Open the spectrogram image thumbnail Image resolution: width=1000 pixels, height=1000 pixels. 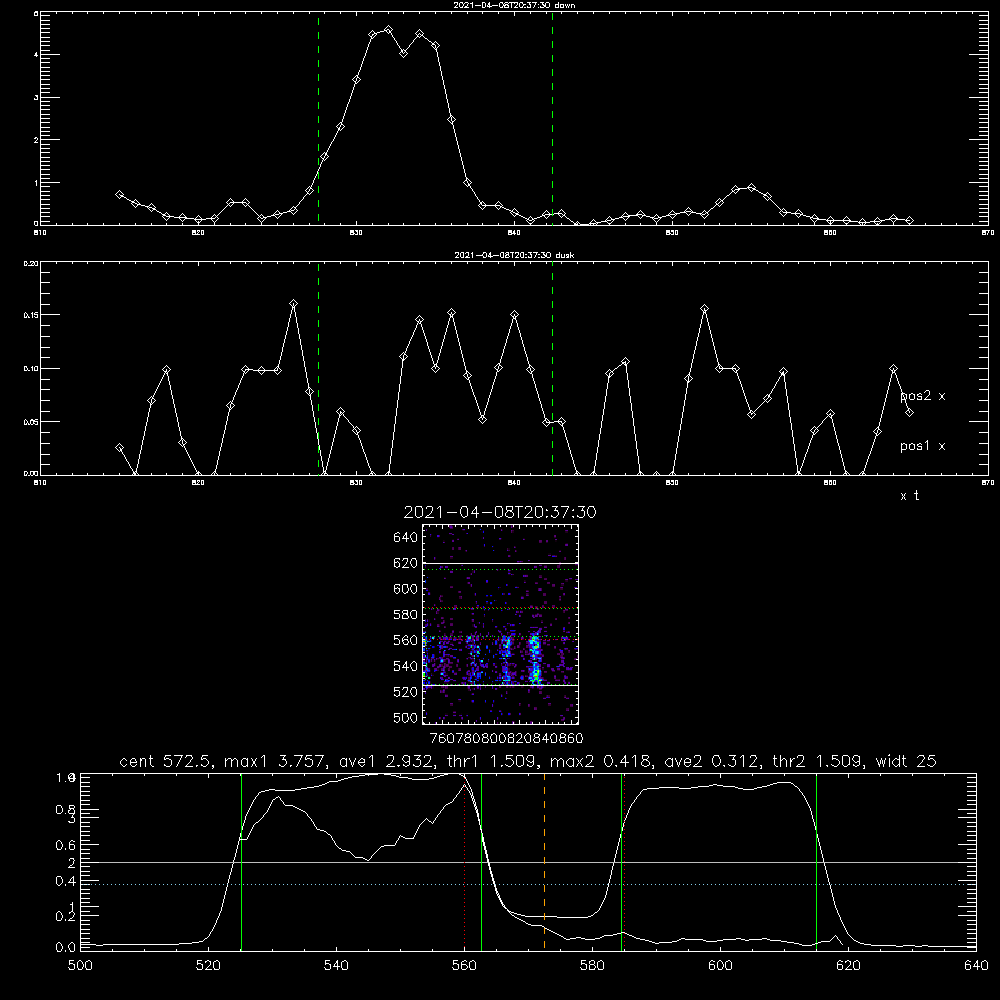point(500,624)
